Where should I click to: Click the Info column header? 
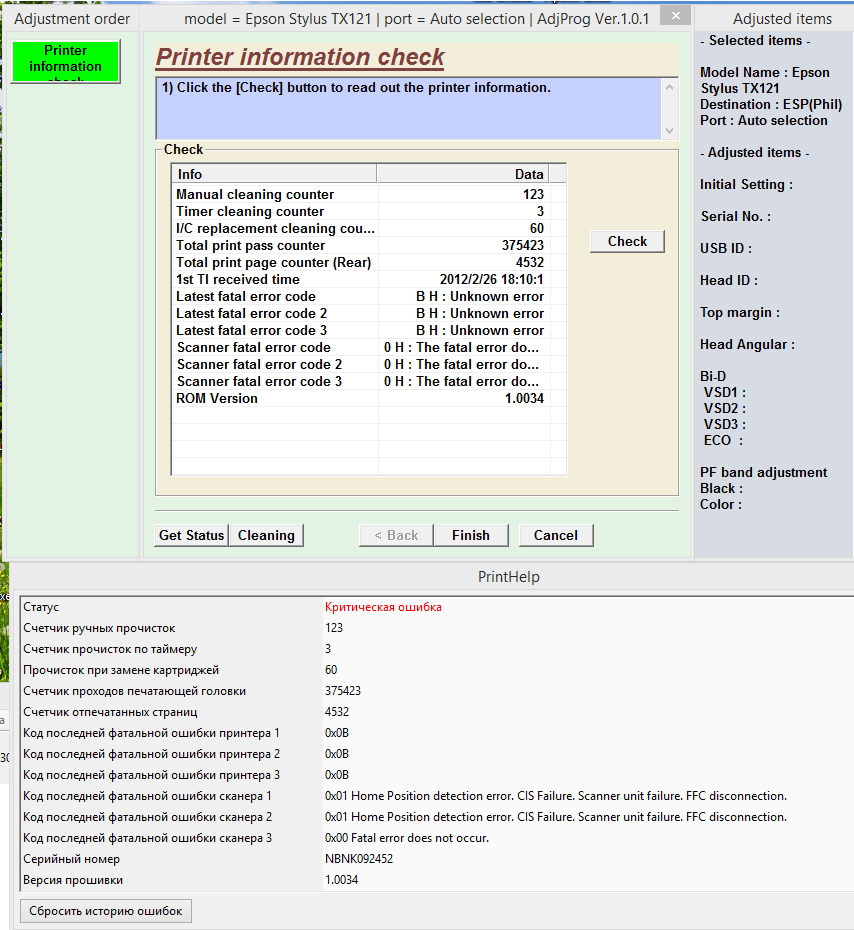point(274,174)
